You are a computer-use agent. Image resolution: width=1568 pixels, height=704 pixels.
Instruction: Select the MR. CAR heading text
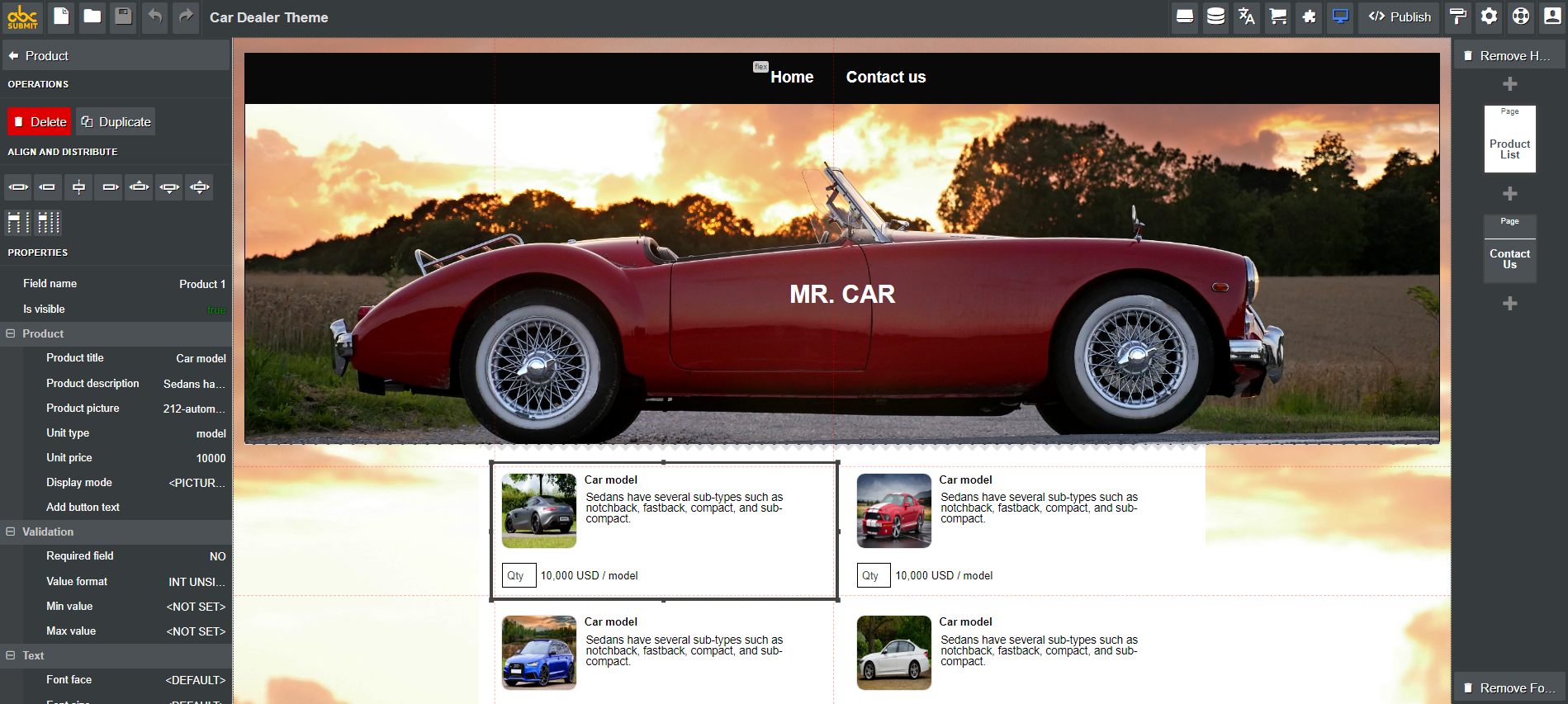point(842,294)
